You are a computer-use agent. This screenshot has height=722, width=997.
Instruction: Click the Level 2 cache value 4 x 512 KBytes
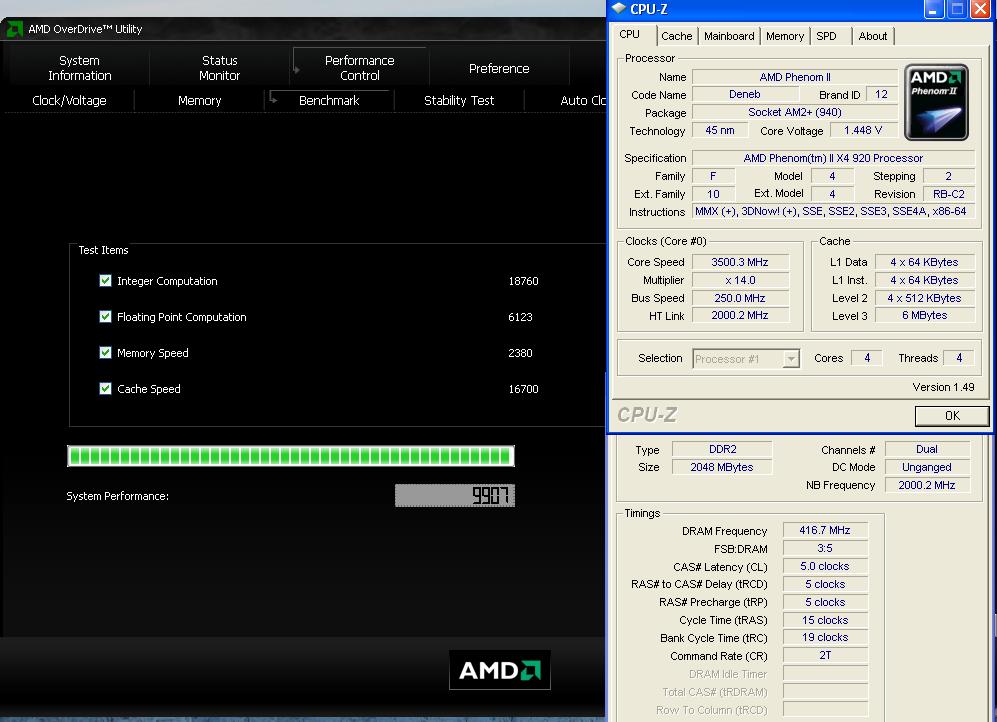[x=925, y=297]
